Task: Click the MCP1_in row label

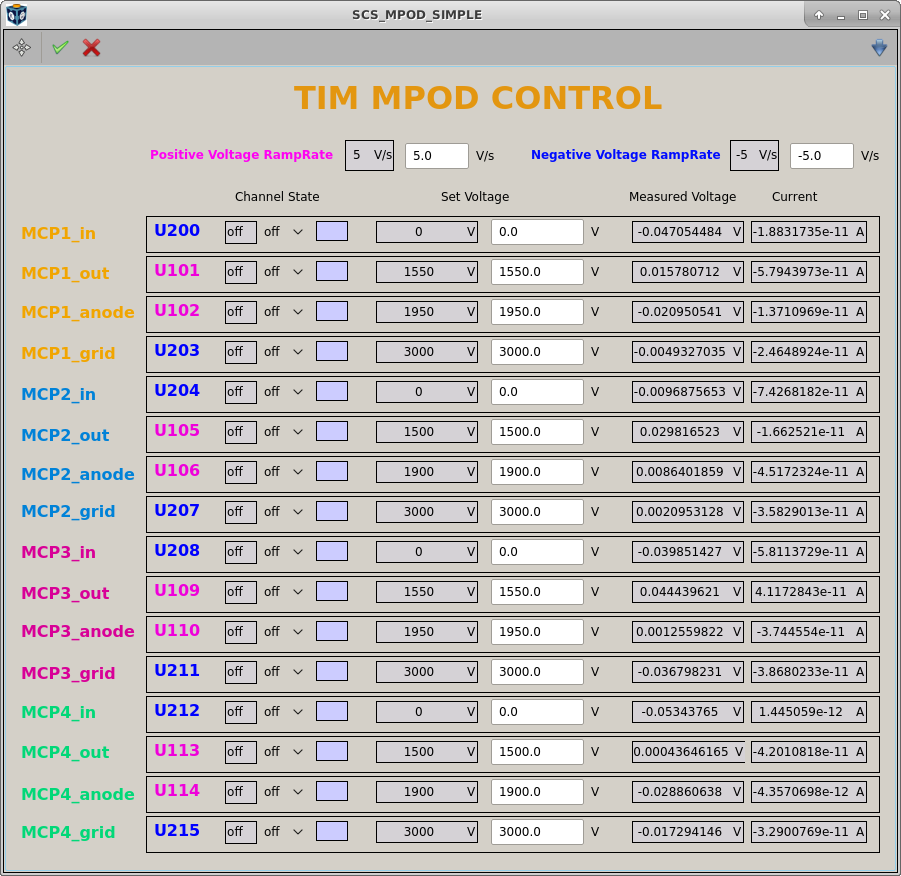Action: point(59,233)
